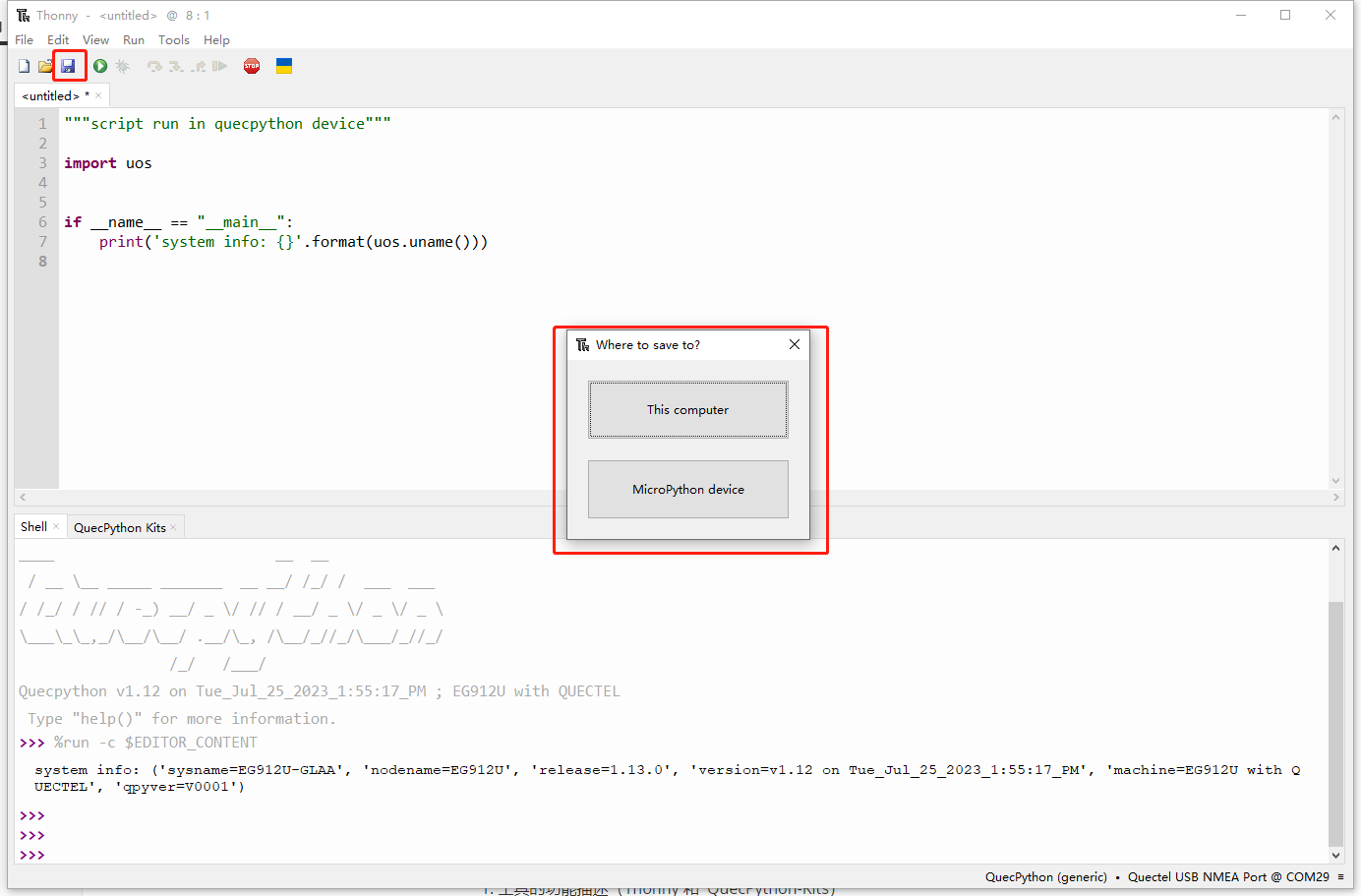Screen dimensions: 1361x896
Task: Open the Edit menu
Action: point(58,40)
